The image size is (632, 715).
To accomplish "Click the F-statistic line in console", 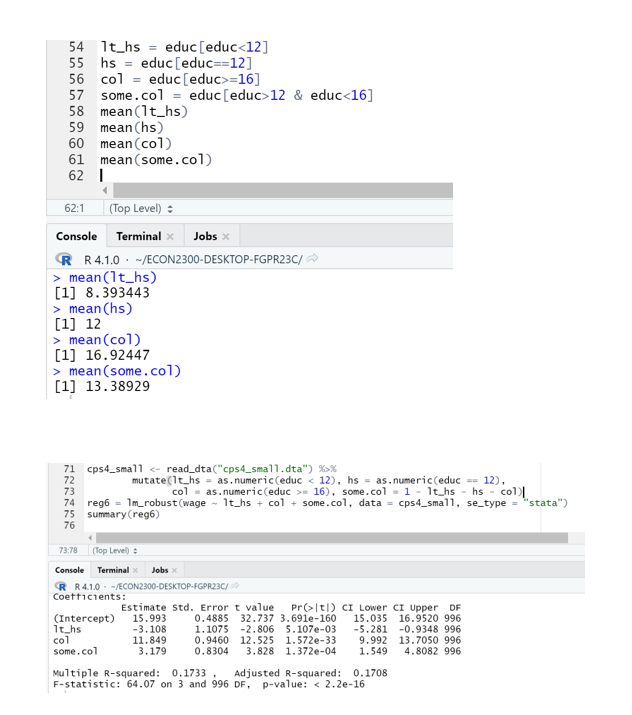I will click(209, 684).
